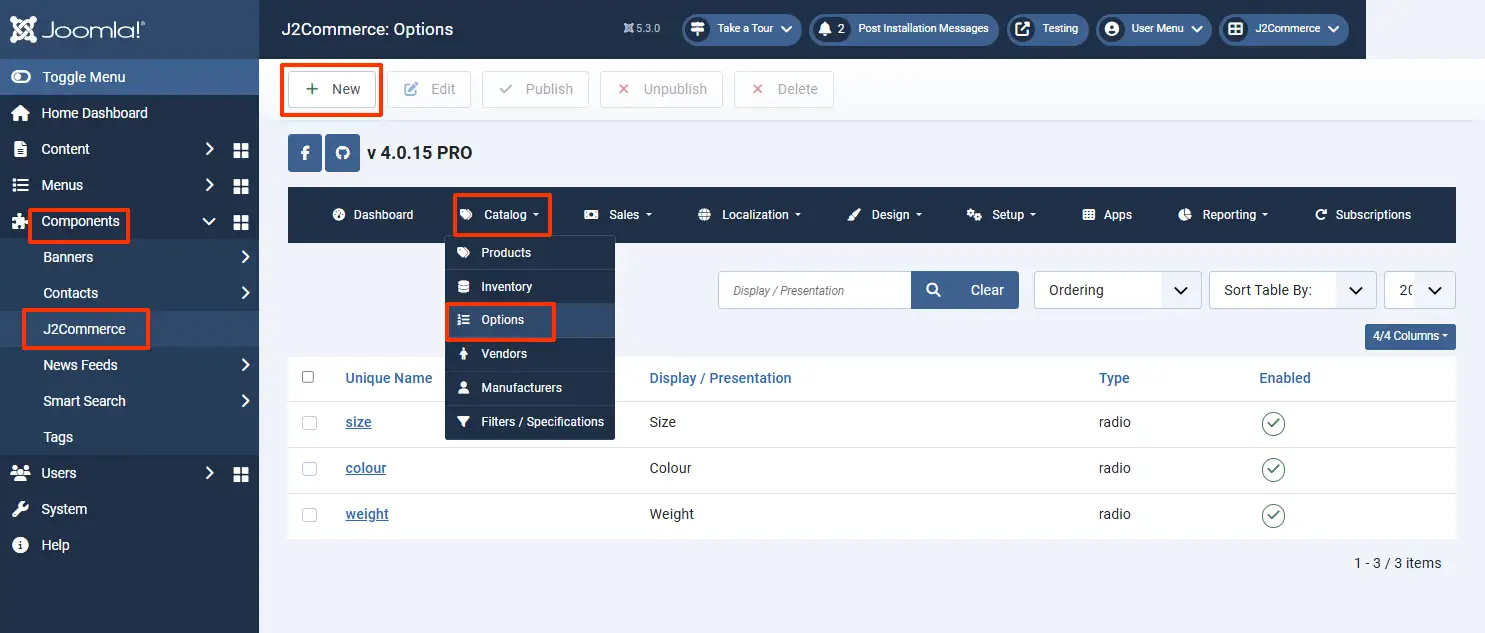Open the Design menu
Image resolution: width=1485 pixels, height=633 pixels.
885,215
